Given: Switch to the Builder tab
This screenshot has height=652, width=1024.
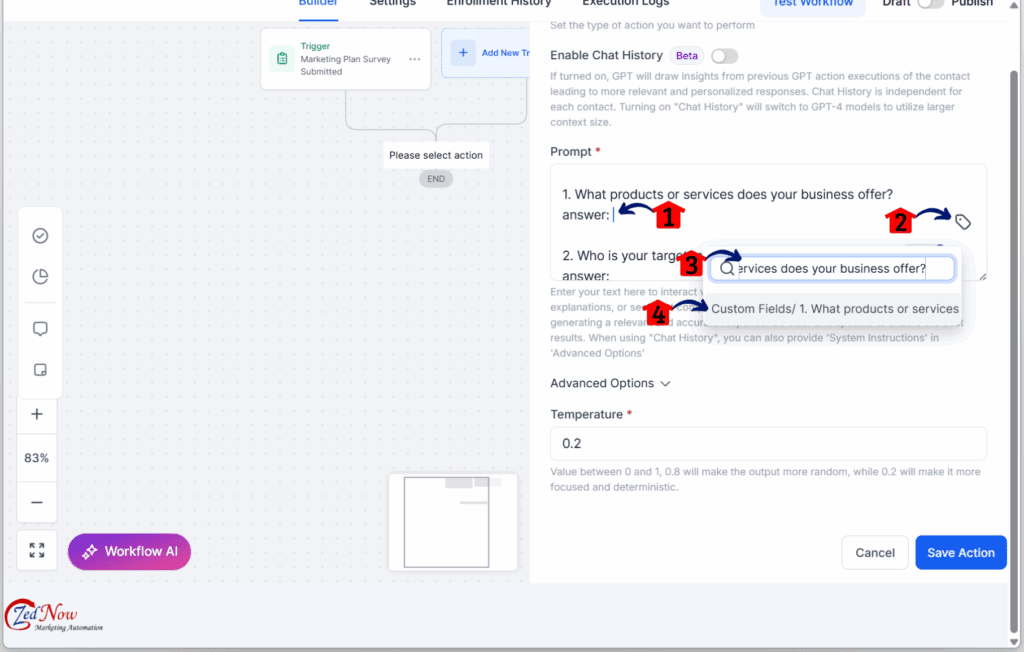Looking at the screenshot, I should pyautogui.click(x=318, y=4).
